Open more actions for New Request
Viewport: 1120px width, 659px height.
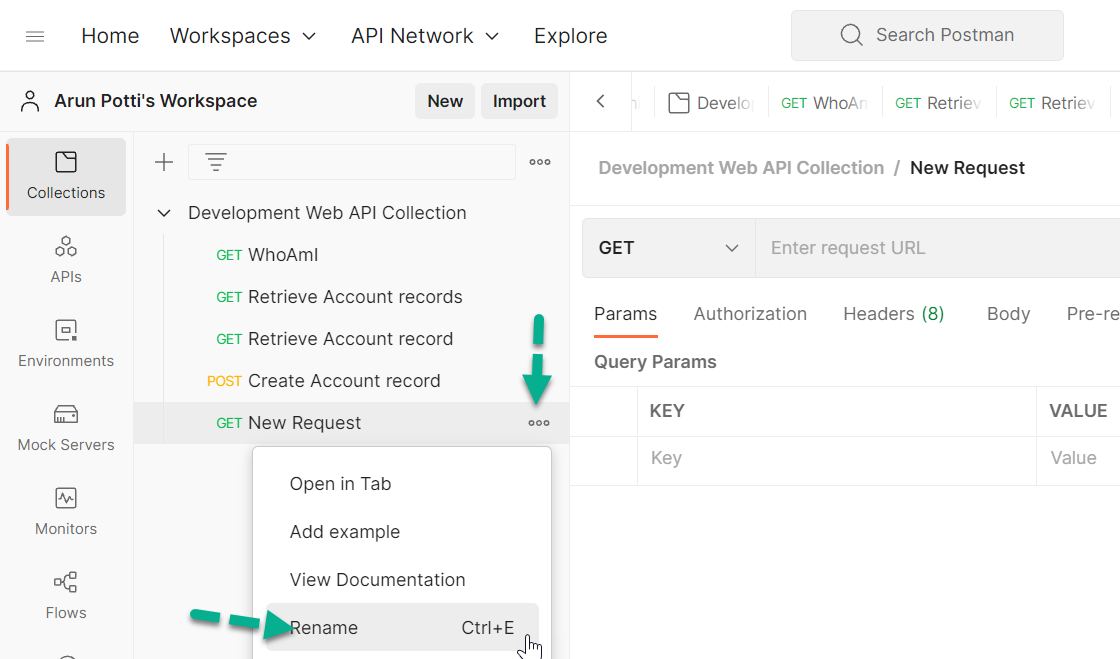tap(539, 422)
